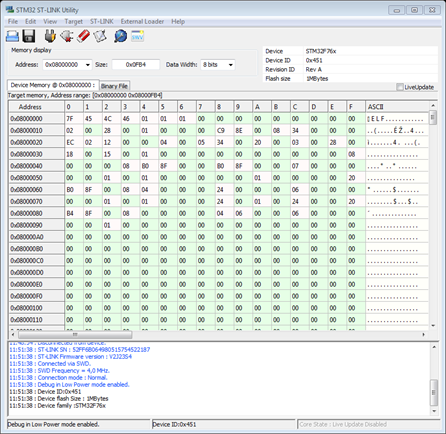Click the Connected via SWD log line
Viewport: 446px width, 434px height.
click(50, 364)
